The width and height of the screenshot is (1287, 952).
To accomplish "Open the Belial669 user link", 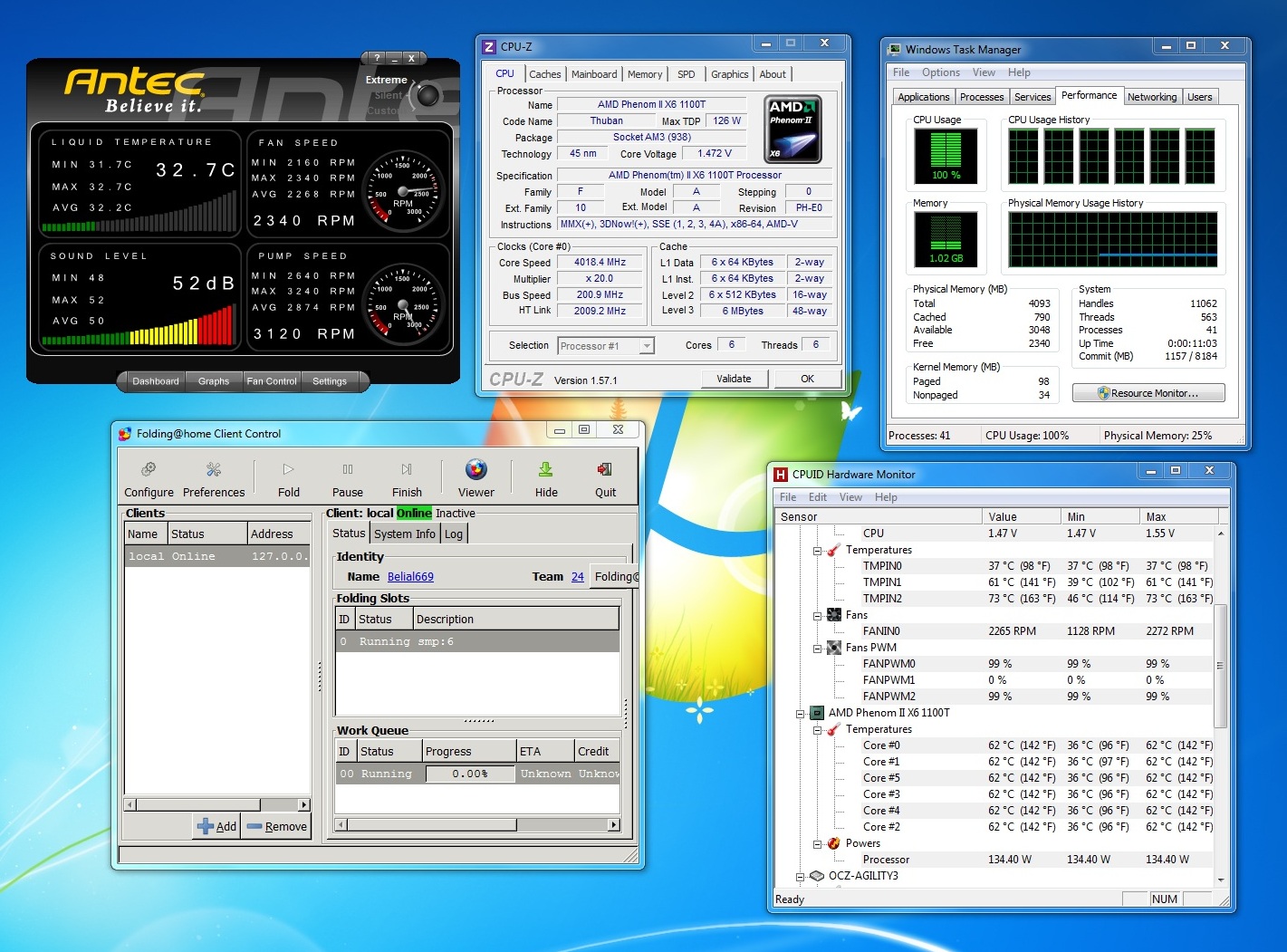I will click(x=410, y=577).
